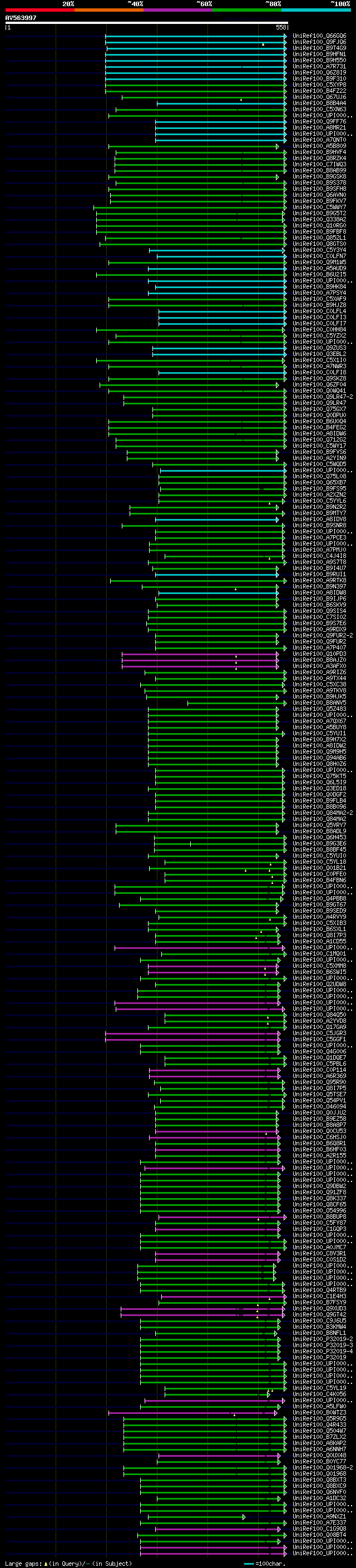Click the purple alignment bar of UniRef100_B8AJZ0
Screen dimensions: 356x1568
pyautogui.click(x=200, y=660)
